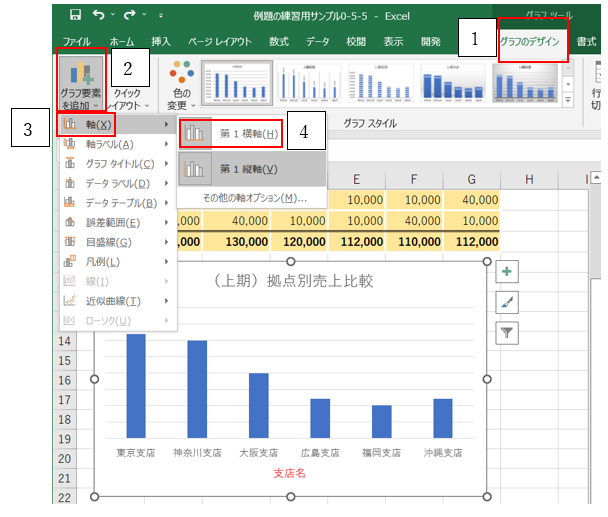Open the chart styles paintbrush button
The image size is (608, 517).
pyautogui.click(x=507, y=302)
